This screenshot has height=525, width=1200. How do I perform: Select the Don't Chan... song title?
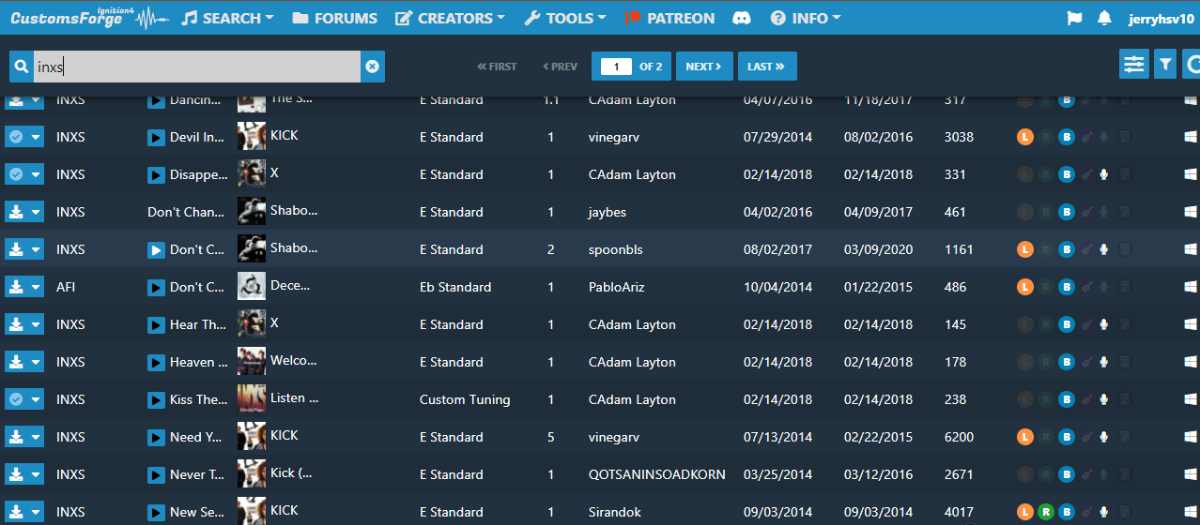click(x=186, y=212)
